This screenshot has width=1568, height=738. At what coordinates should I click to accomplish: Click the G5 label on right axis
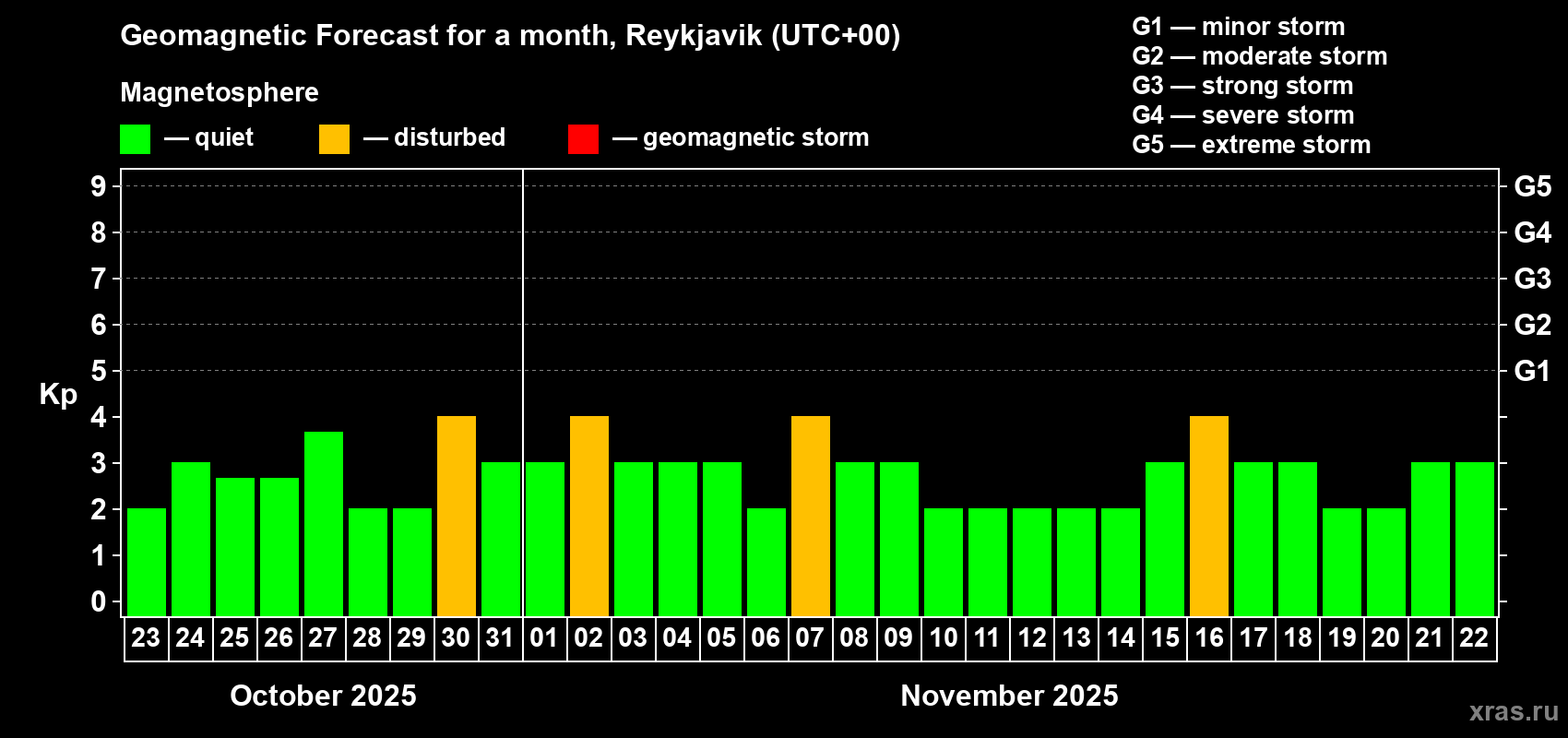click(1532, 186)
